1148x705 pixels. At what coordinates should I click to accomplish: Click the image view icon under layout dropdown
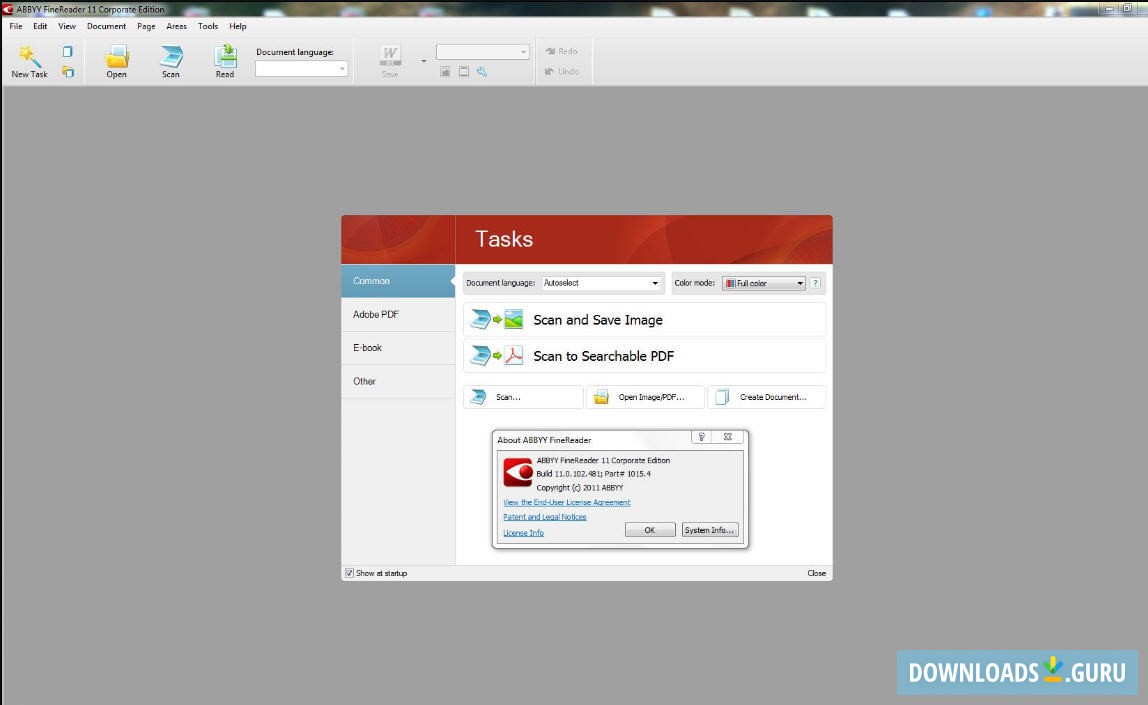[x=444, y=72]
